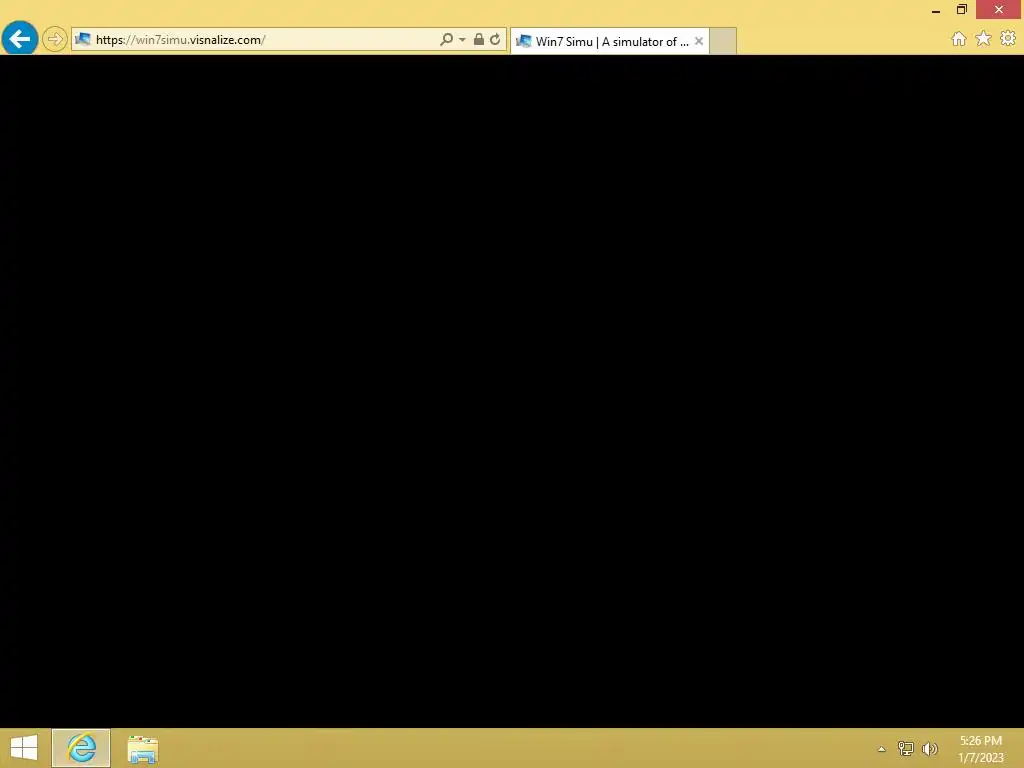Close the Internet Explorer window

point(999,10)
